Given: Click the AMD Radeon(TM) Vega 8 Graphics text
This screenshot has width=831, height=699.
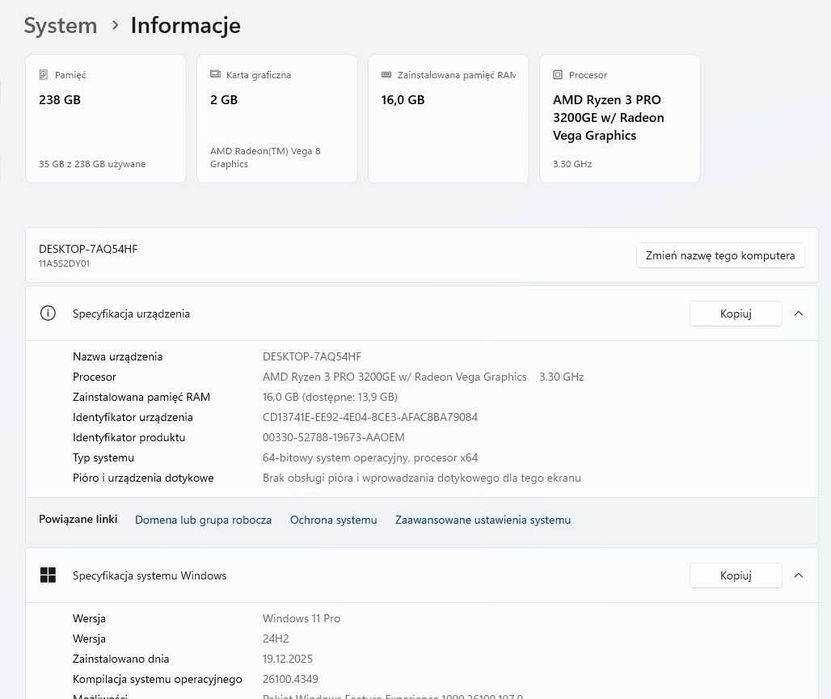Looking at the screenshot, I should [265, 157].
